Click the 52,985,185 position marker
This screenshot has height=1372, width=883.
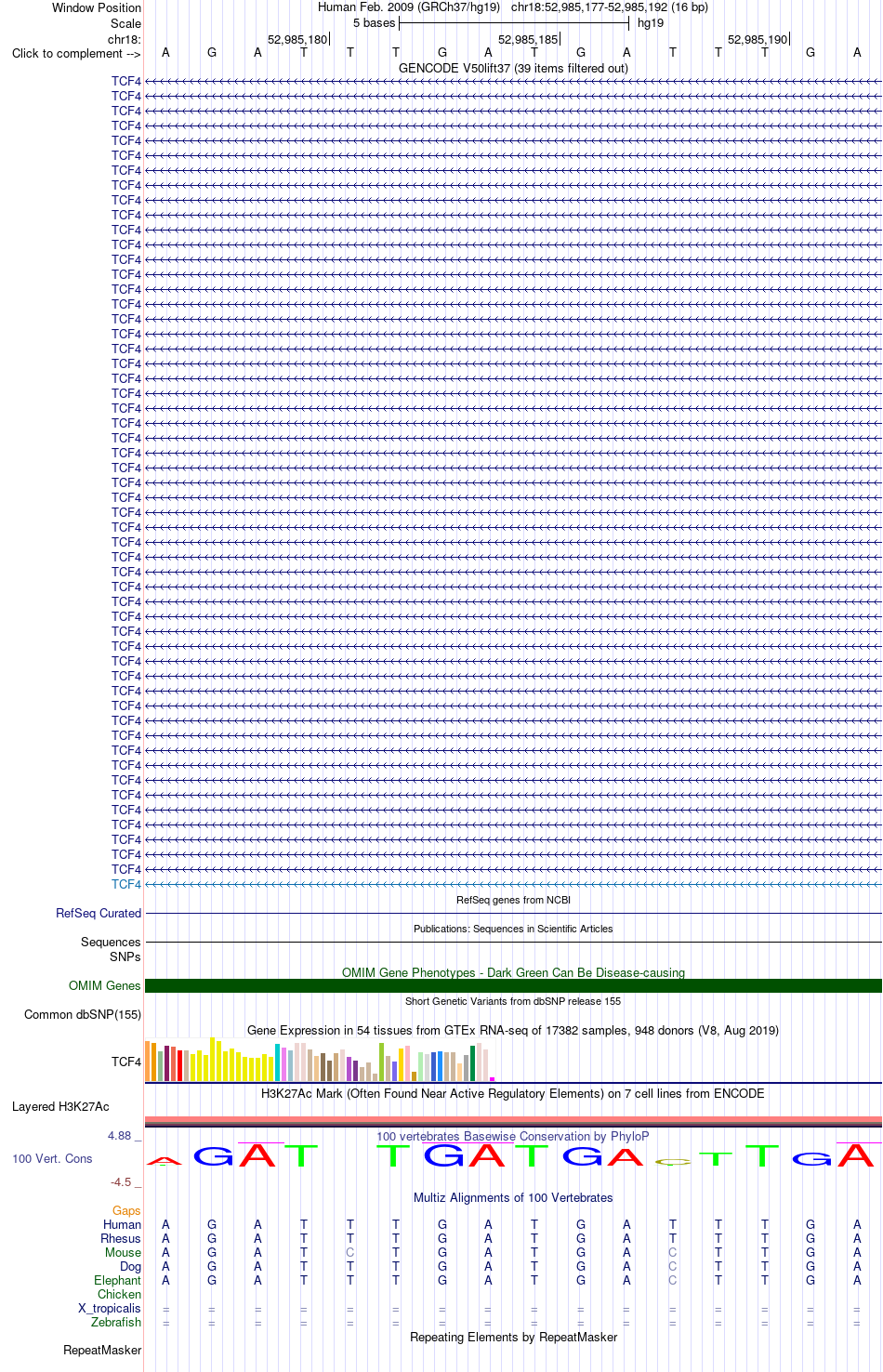pos(528,39)
